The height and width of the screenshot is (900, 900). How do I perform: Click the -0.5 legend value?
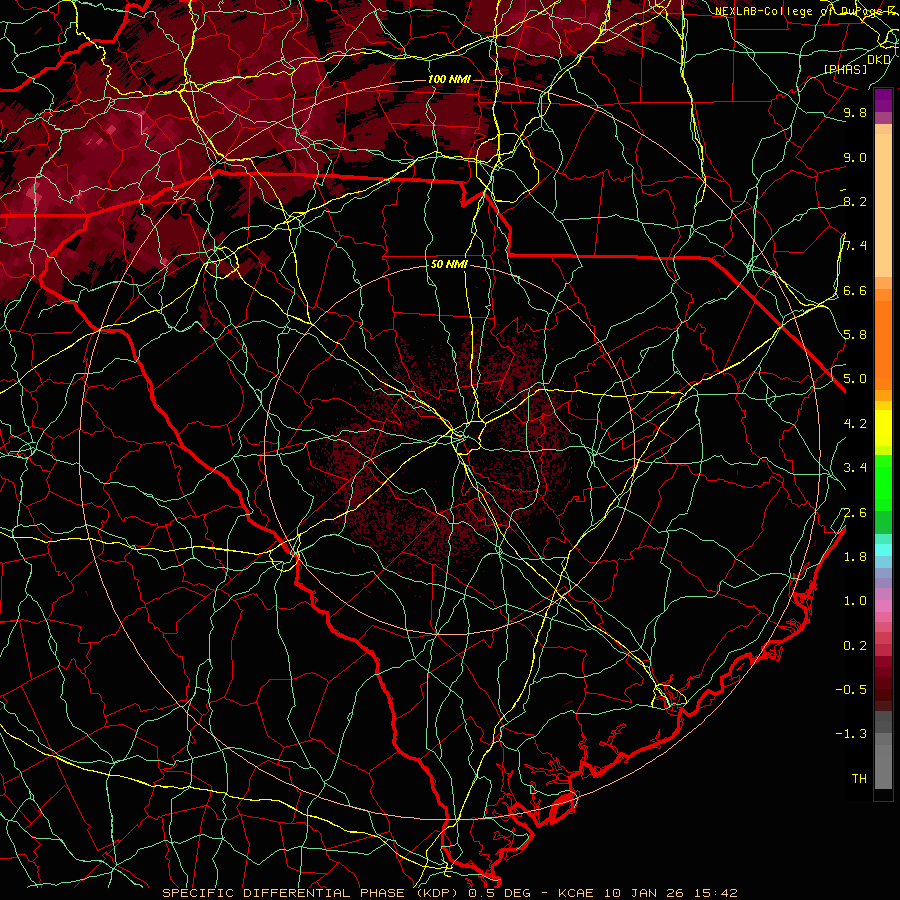(851, 689)
